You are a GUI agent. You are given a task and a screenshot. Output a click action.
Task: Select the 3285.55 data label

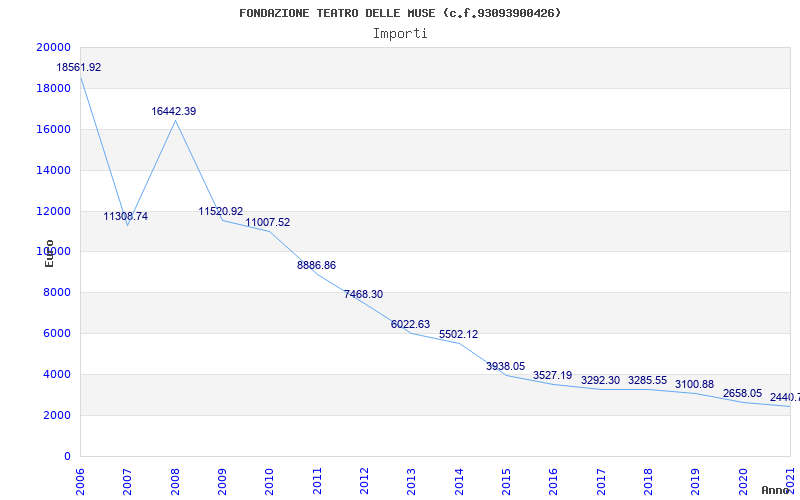click(647, 381)
